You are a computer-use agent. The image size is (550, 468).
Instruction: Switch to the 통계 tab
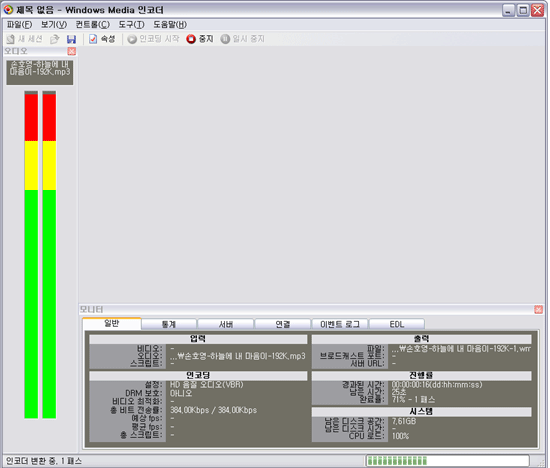pos(169,325)
